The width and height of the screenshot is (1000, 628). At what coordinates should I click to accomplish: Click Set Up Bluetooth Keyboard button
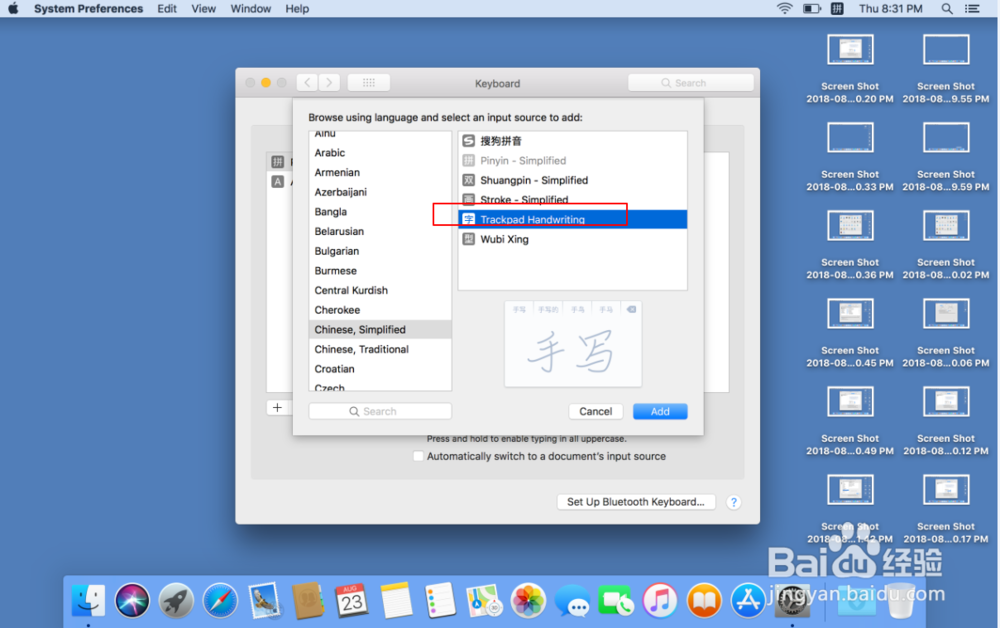click(636, 502)
